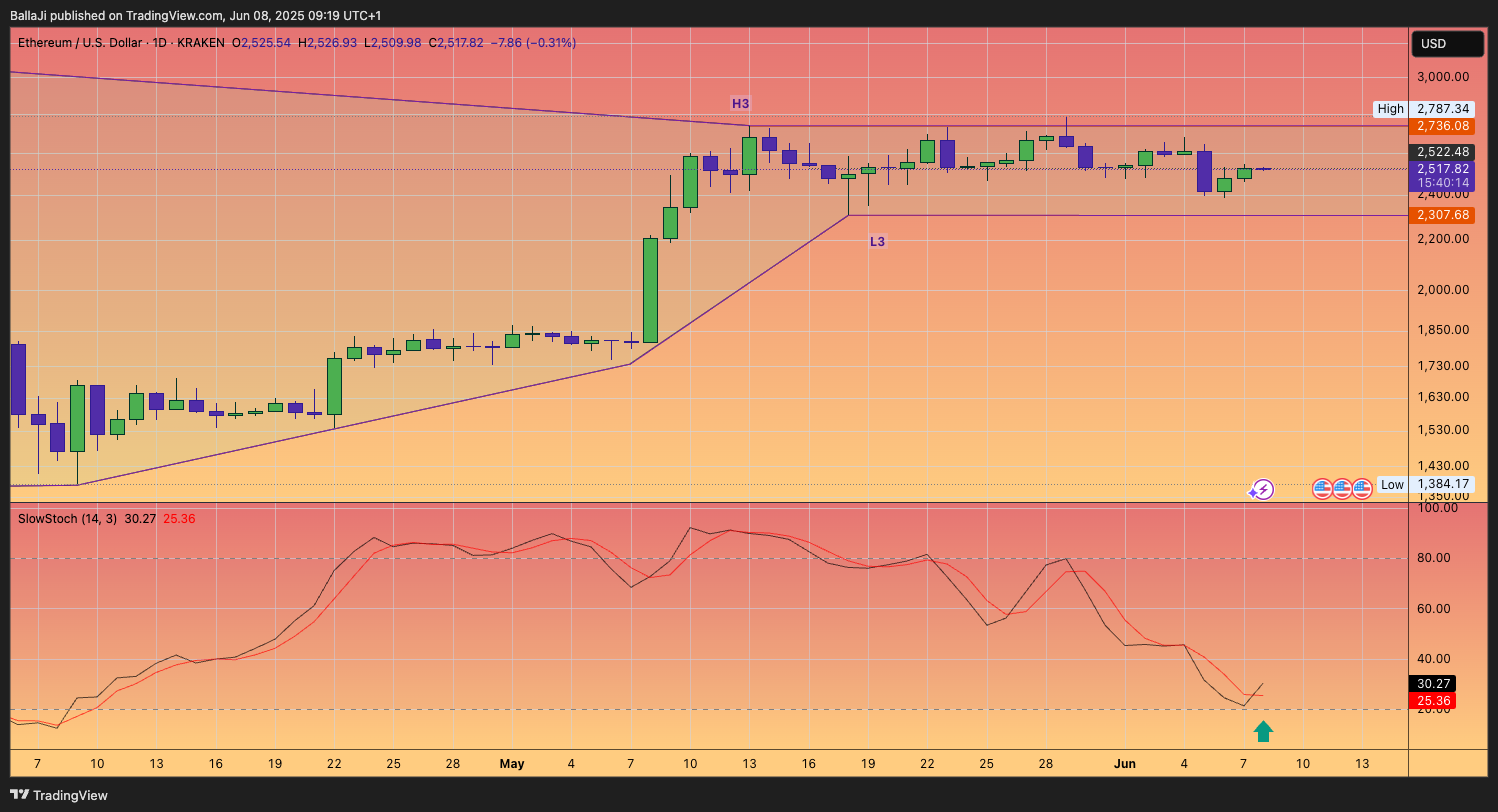Click the 15:40:14 countdown timer
Screen dimensions: 1498x812
click(x=1443, y=183)
